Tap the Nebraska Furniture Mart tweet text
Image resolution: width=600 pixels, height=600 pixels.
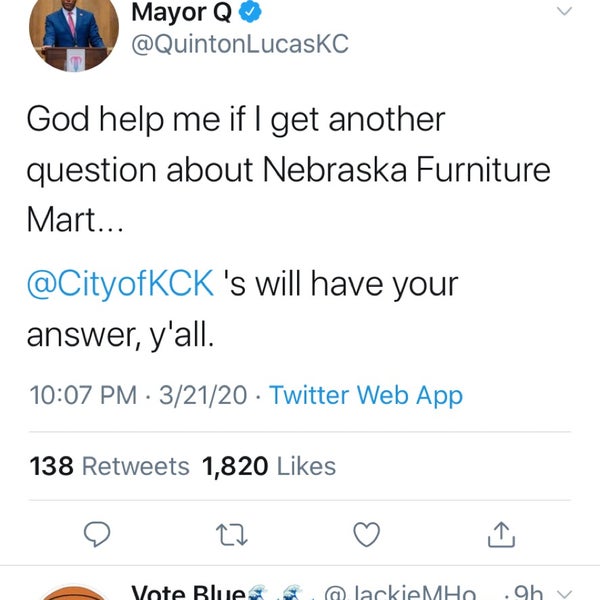coord(288,170)
